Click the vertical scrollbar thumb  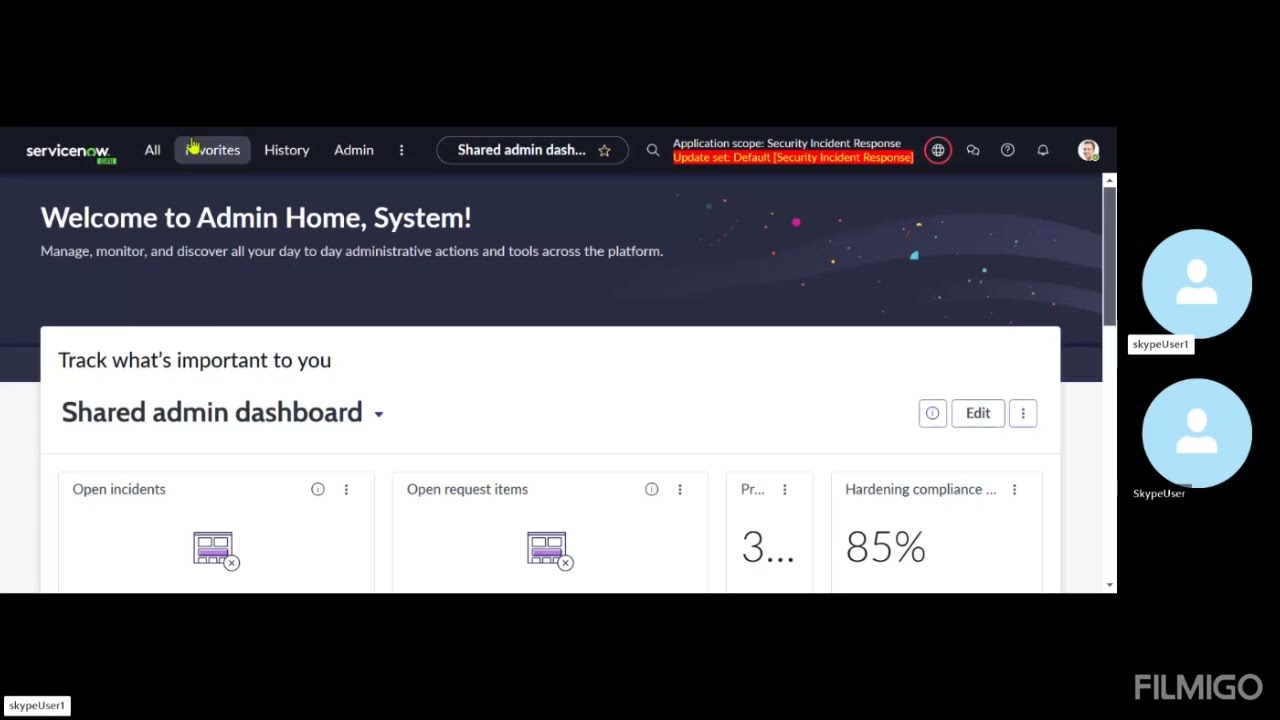coord(1109,255)
